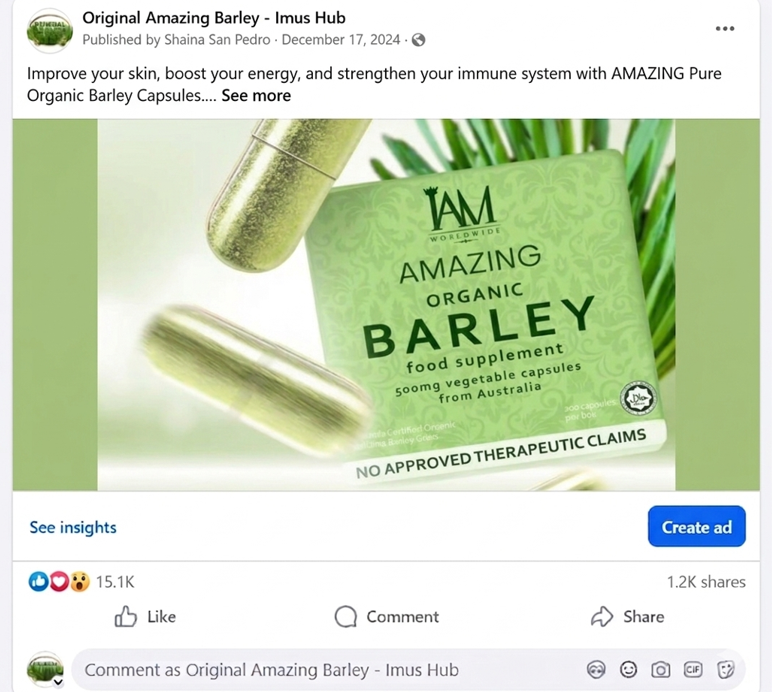
Task: Click the Comment speech bubble icon
Action: 346,616
